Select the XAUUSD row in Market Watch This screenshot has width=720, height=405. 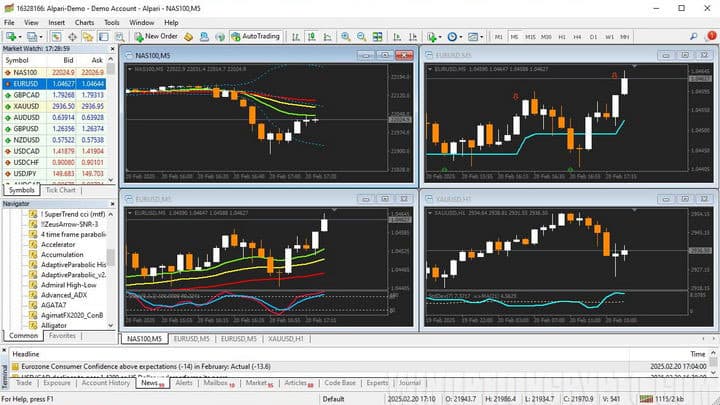pos(54,106)
